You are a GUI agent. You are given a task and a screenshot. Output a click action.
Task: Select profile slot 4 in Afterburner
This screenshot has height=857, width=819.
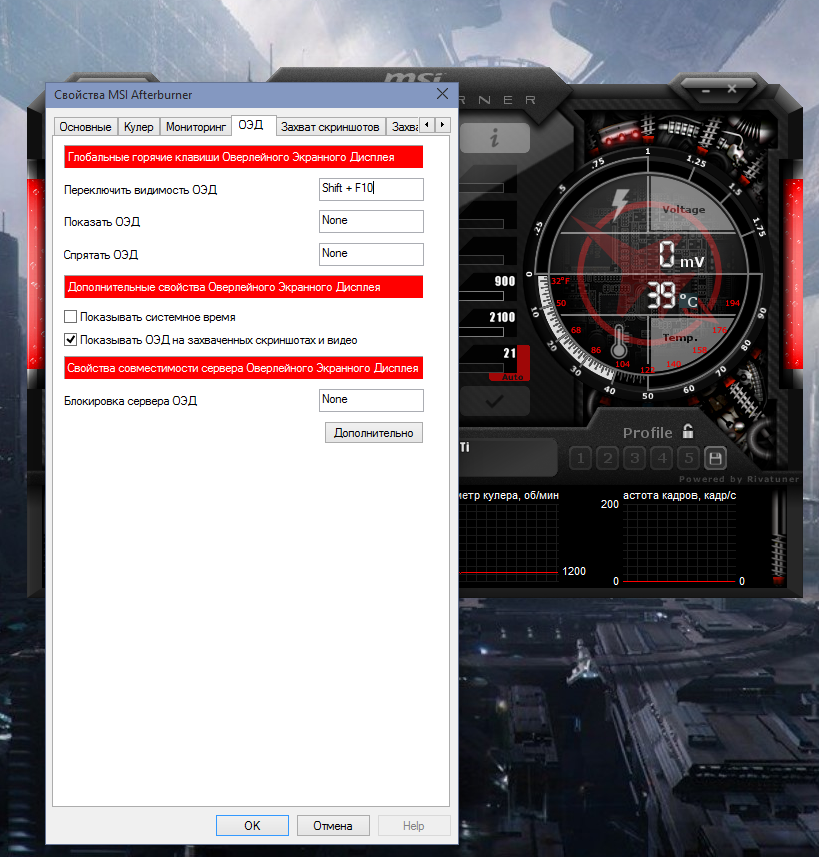click(x=662, y=458)
